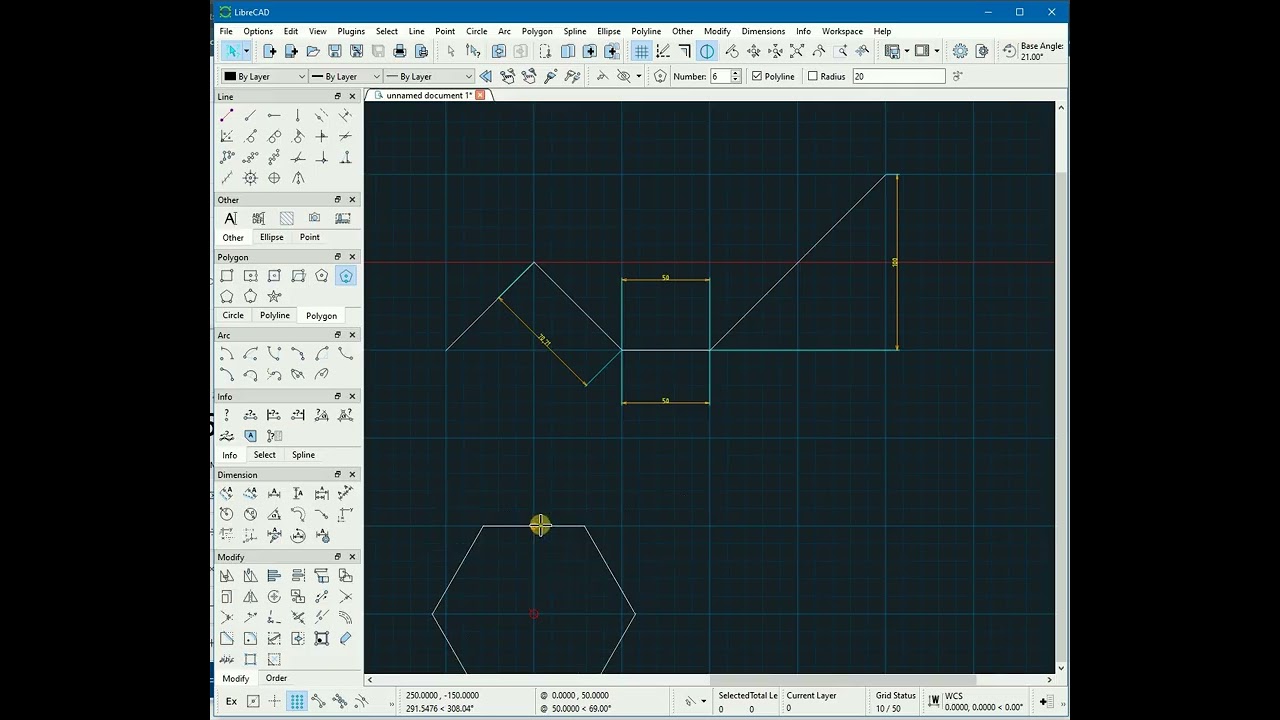1280x720 pixels.
Task: Open the Modify menu
Action: (x=717, y=31)
